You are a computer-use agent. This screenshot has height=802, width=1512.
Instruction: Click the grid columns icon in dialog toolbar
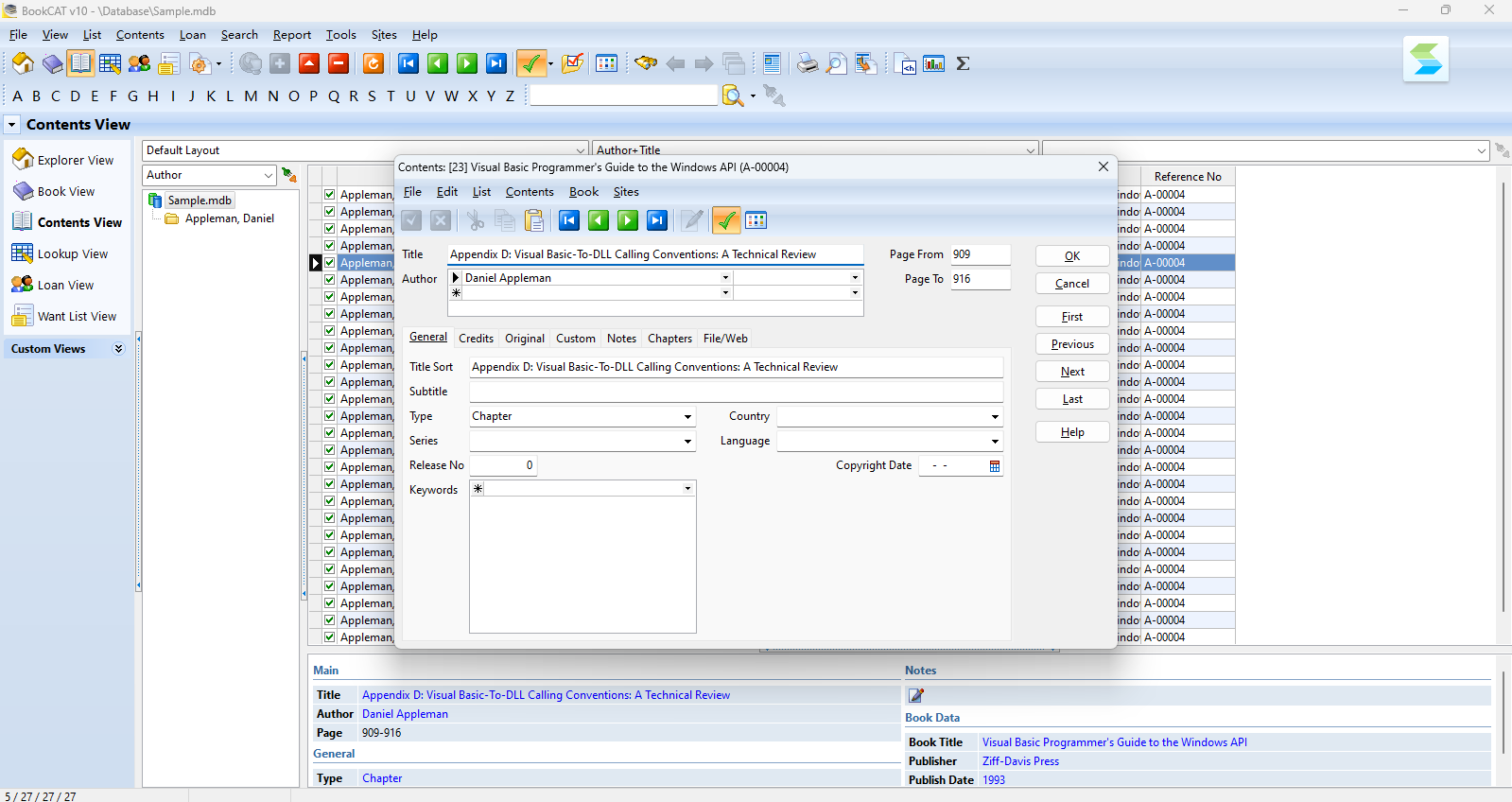pos(756,220)
